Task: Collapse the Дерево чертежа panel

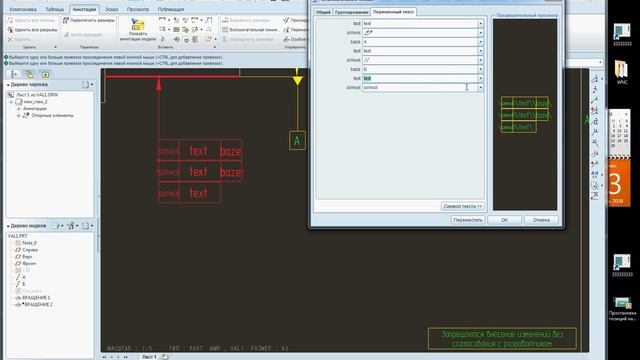Action: [x=8, y=84]
